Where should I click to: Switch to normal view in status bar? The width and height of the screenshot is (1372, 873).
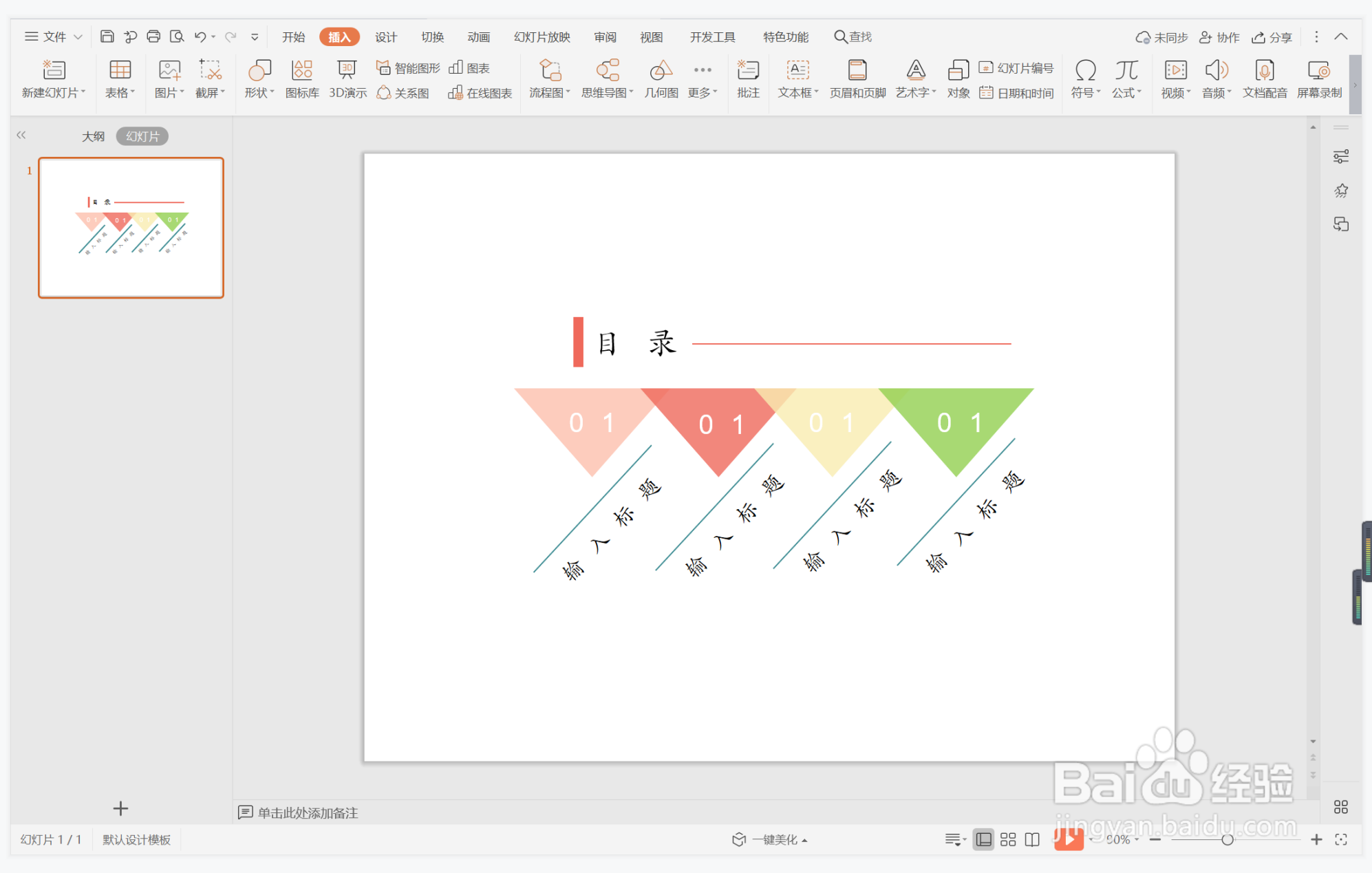point(984,839)
